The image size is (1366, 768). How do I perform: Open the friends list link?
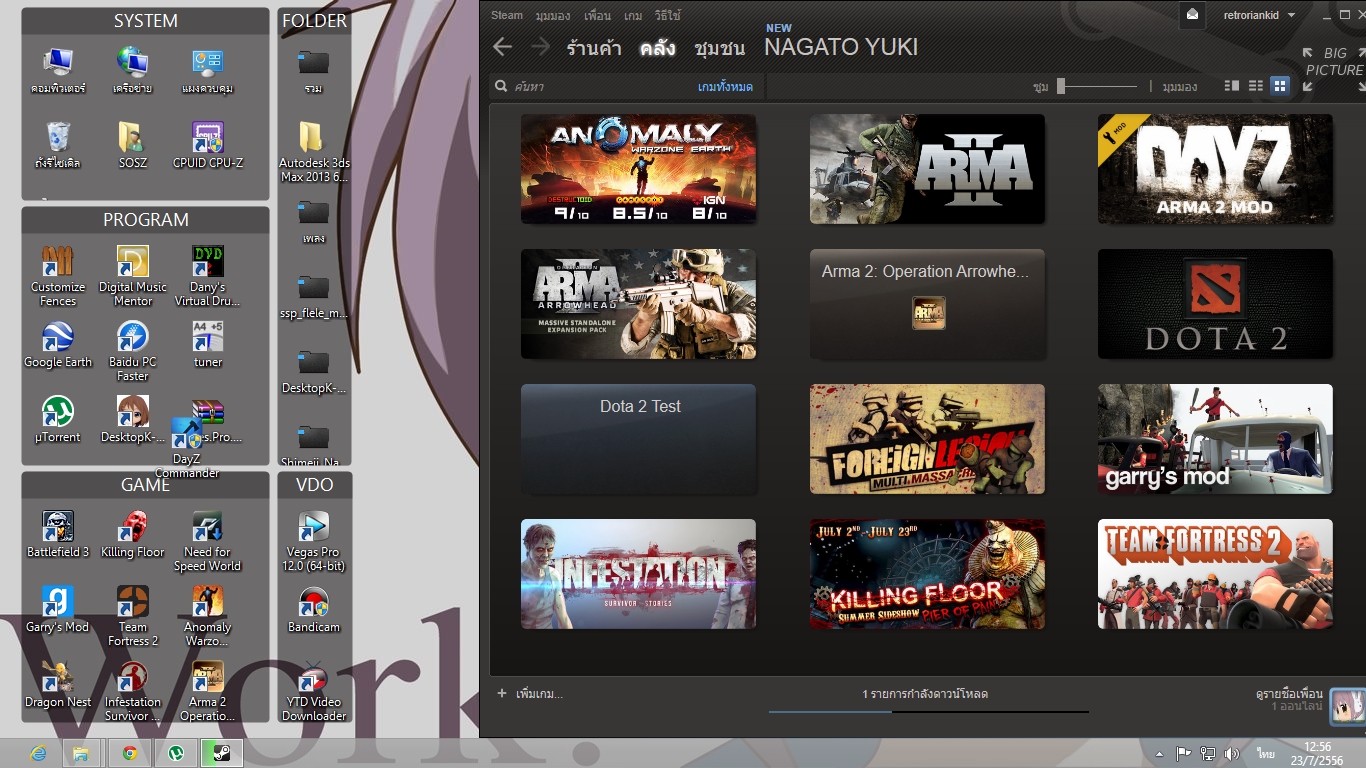[1289, 693]
